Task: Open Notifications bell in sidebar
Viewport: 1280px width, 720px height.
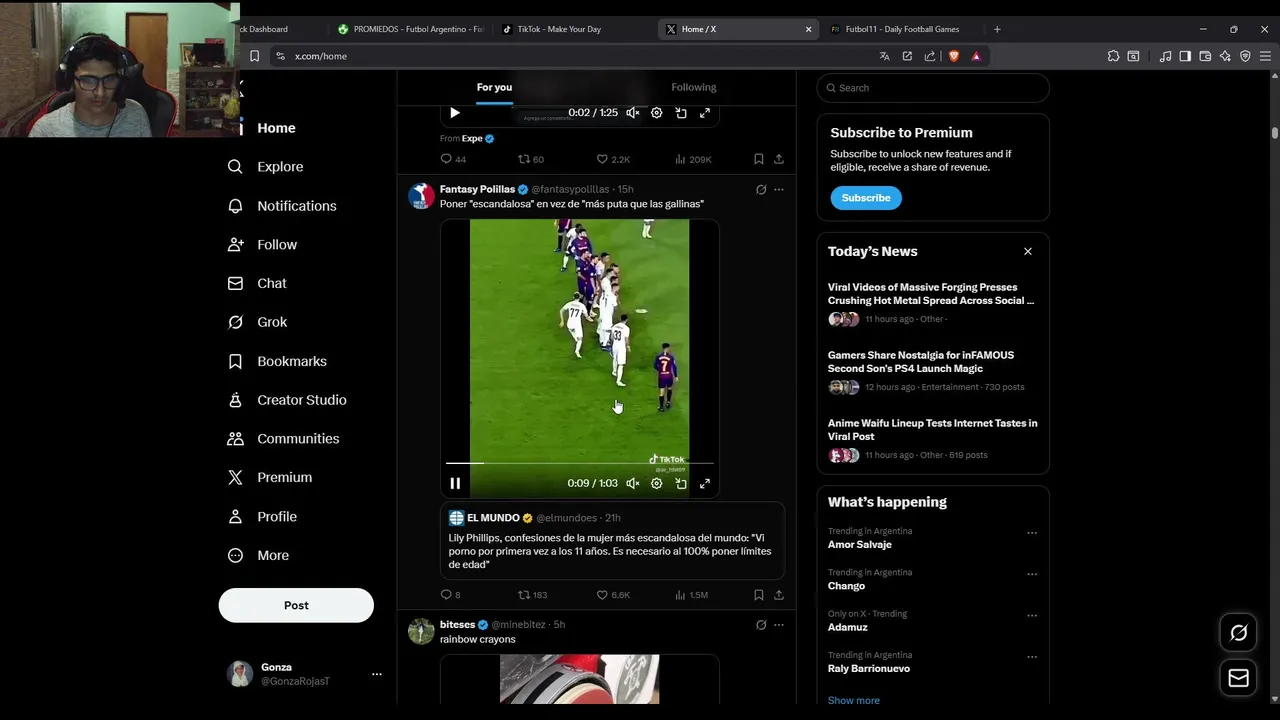Action: [x=235, y=206]
